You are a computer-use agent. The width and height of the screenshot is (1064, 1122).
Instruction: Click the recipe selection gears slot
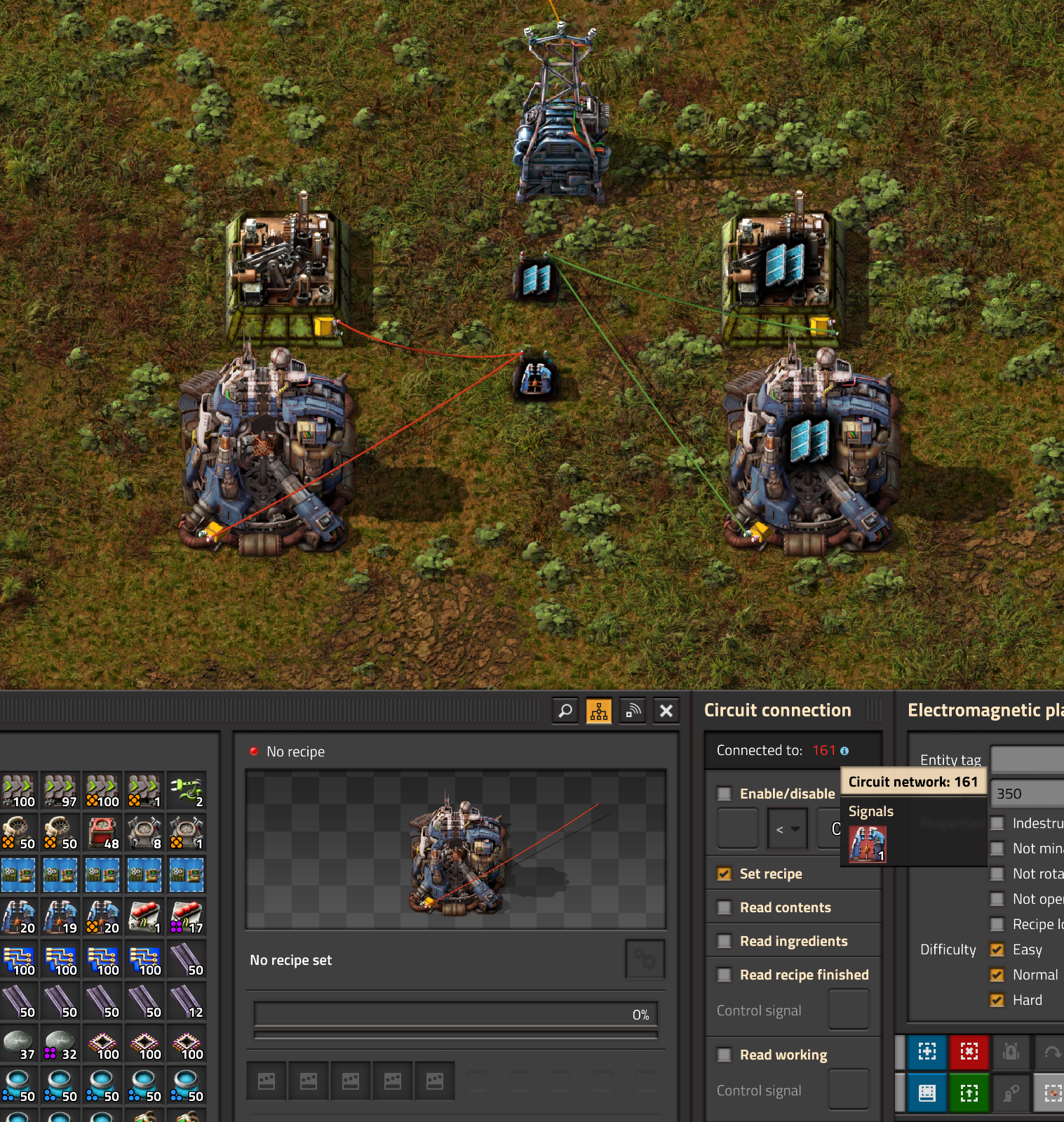pyautogui.click(x=645, y=959)
